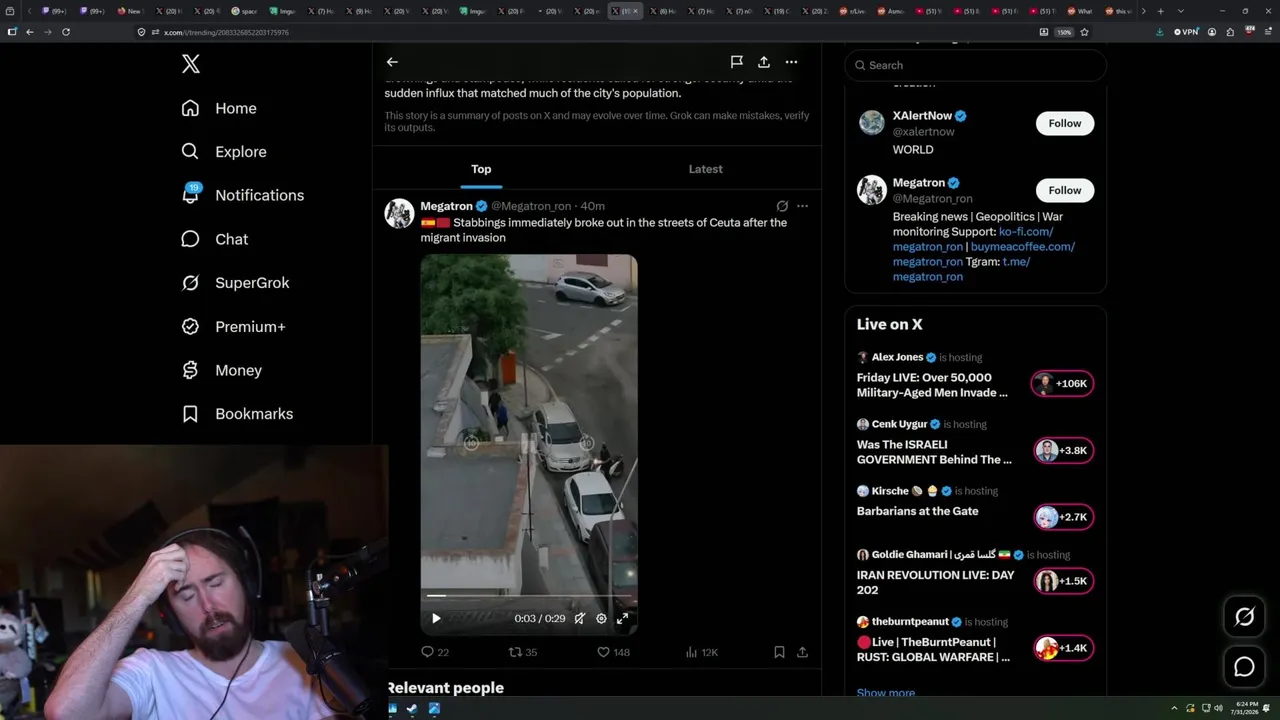Click the browser address bar URL
Viewport: 1280px width, 720px height.
coord(226,32)
